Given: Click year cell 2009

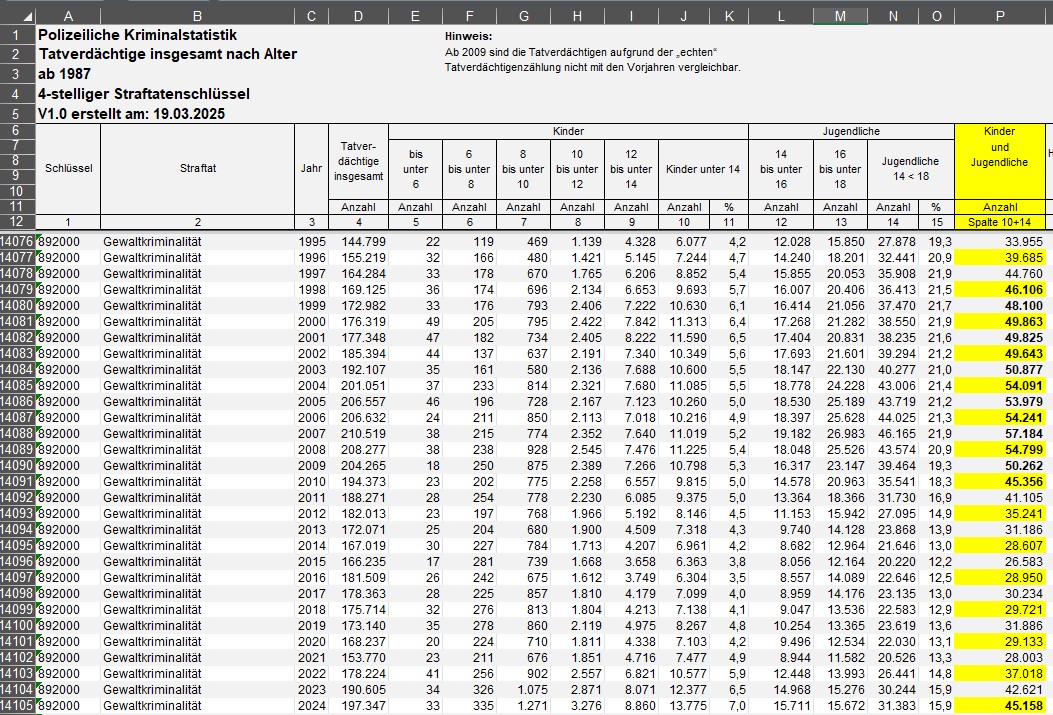Looking at the screenshot, I should (312, 466).
